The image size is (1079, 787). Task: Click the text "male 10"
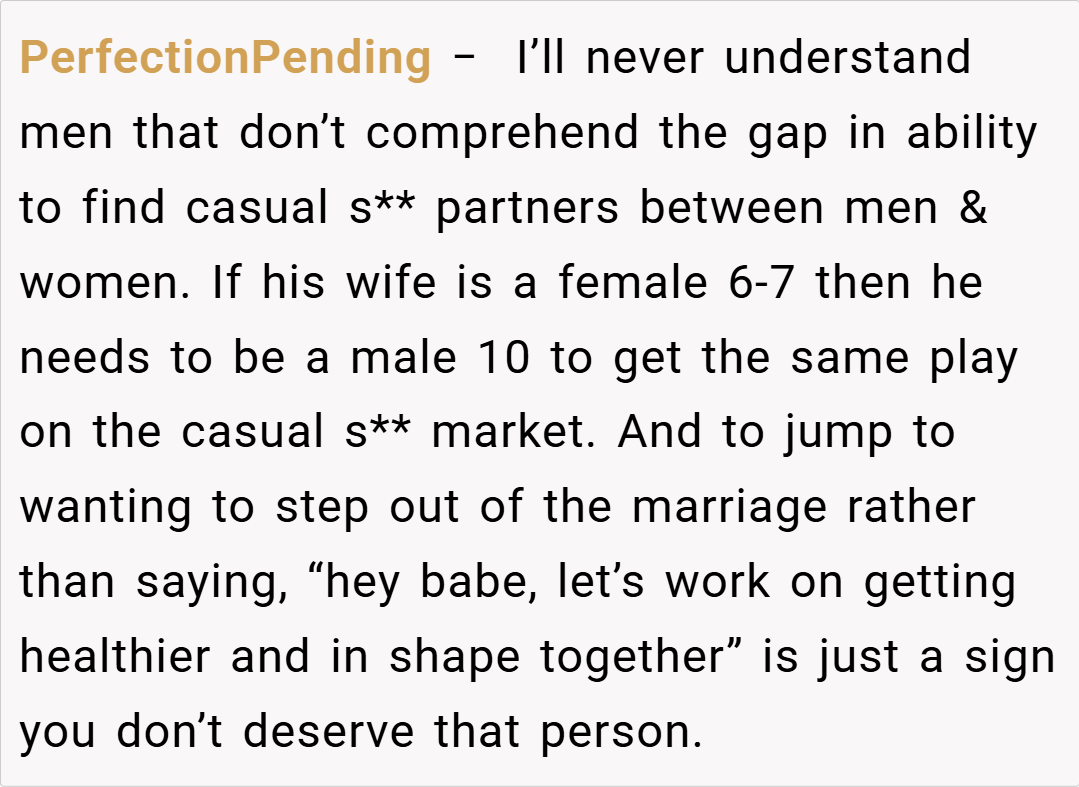439,358
